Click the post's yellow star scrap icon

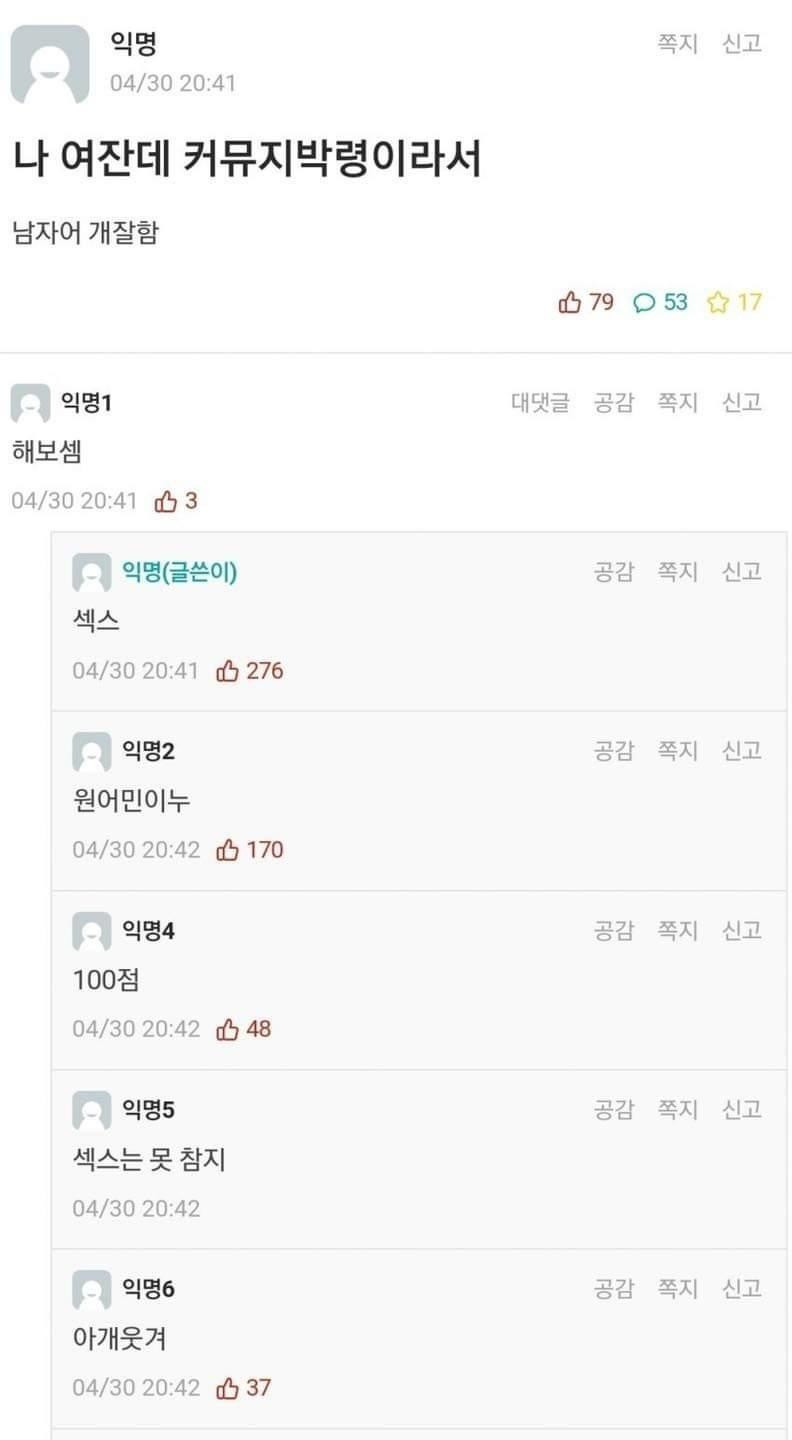tap(718, 302)
